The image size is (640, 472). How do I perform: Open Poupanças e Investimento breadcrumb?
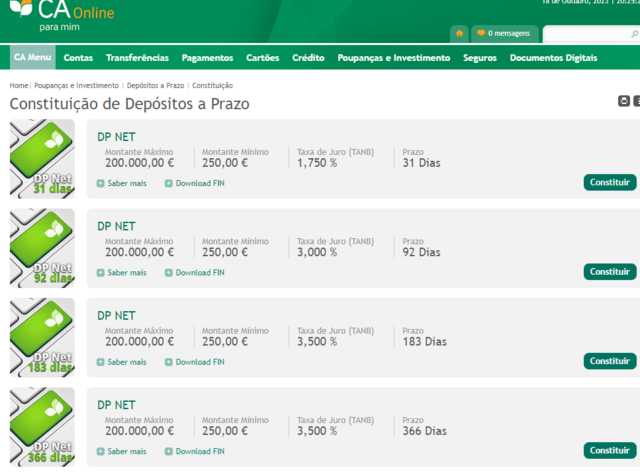(76, 85)
